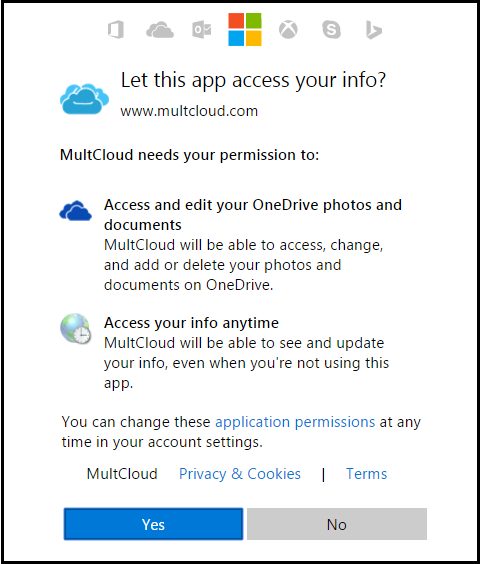The width and height of the screenshot is (480, 564).
Task: Open the Terms link
Action: tap(367, 474)
